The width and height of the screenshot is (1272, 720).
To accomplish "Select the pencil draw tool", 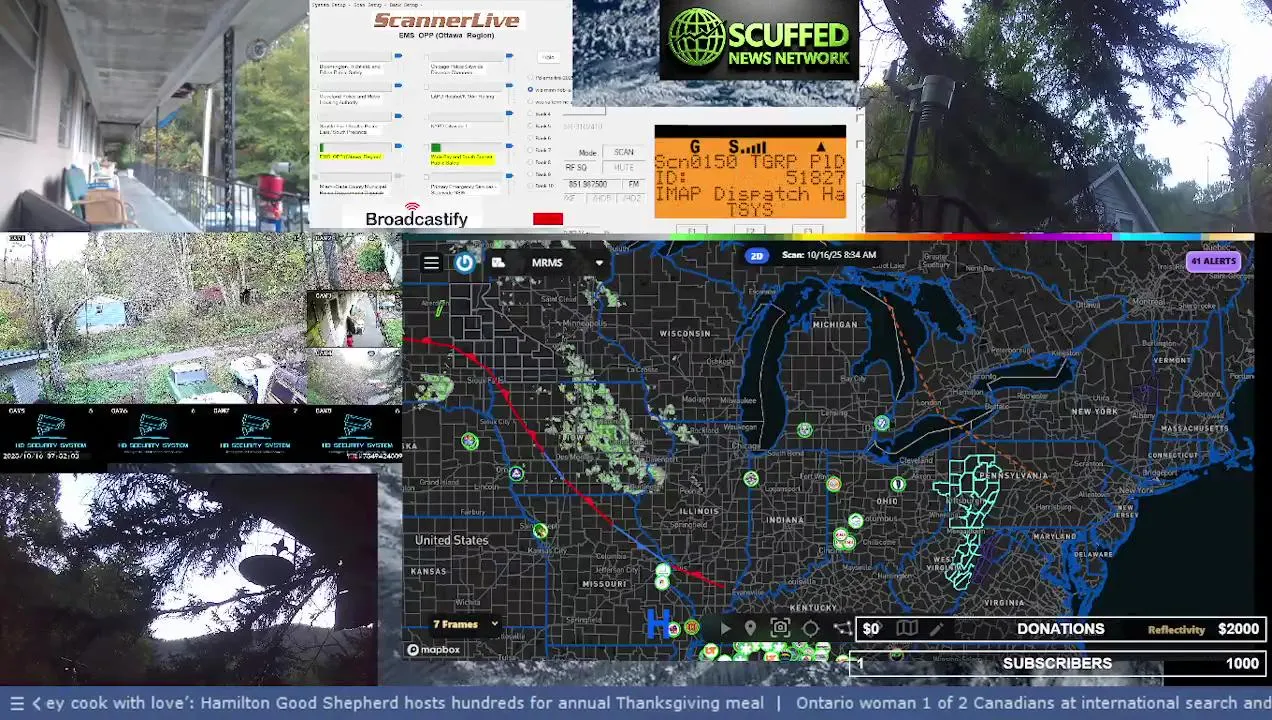I will (936, 628).
